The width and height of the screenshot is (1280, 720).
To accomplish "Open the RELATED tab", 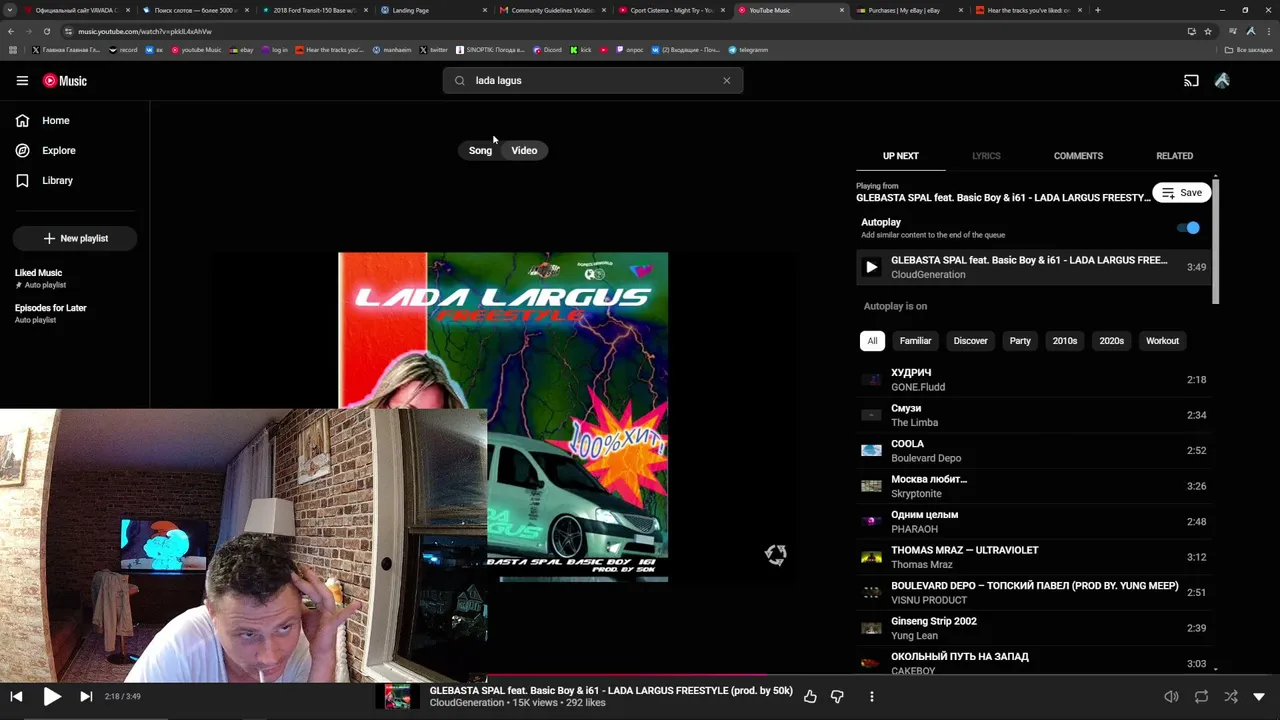I will click(x=1174, y=156).
